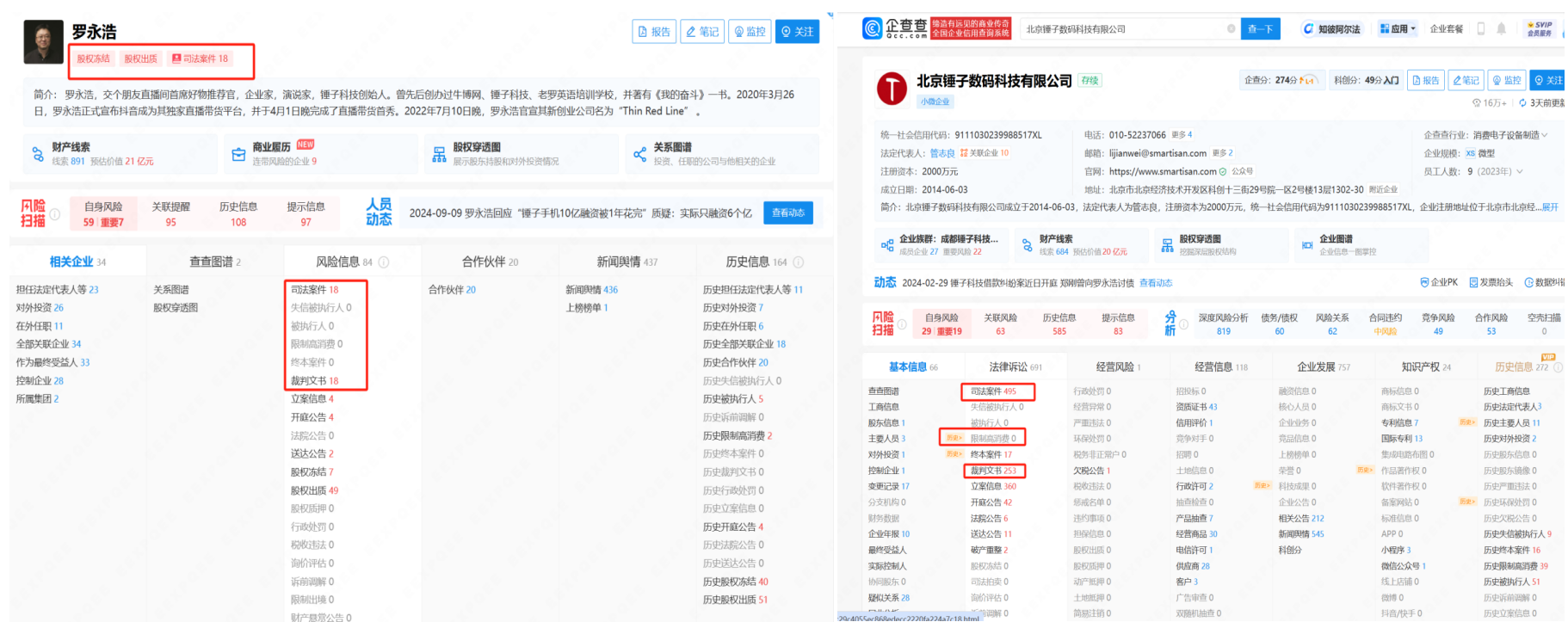The image size is (1568, 622).
Task: Click the mobile phone icon in header
Action: (1481, 29)
